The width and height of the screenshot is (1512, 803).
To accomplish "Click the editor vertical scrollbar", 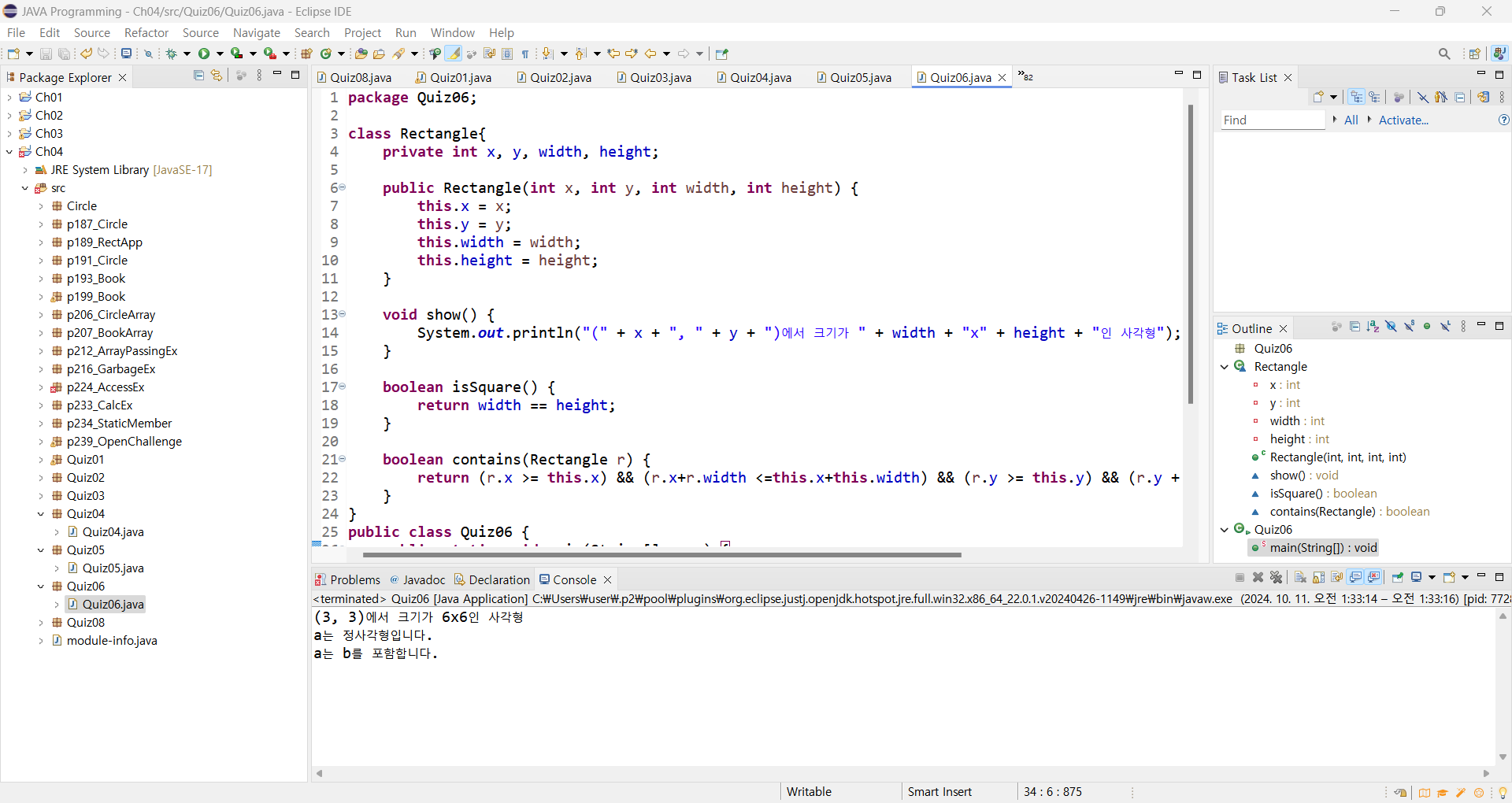I will [x=1190, y=254].
